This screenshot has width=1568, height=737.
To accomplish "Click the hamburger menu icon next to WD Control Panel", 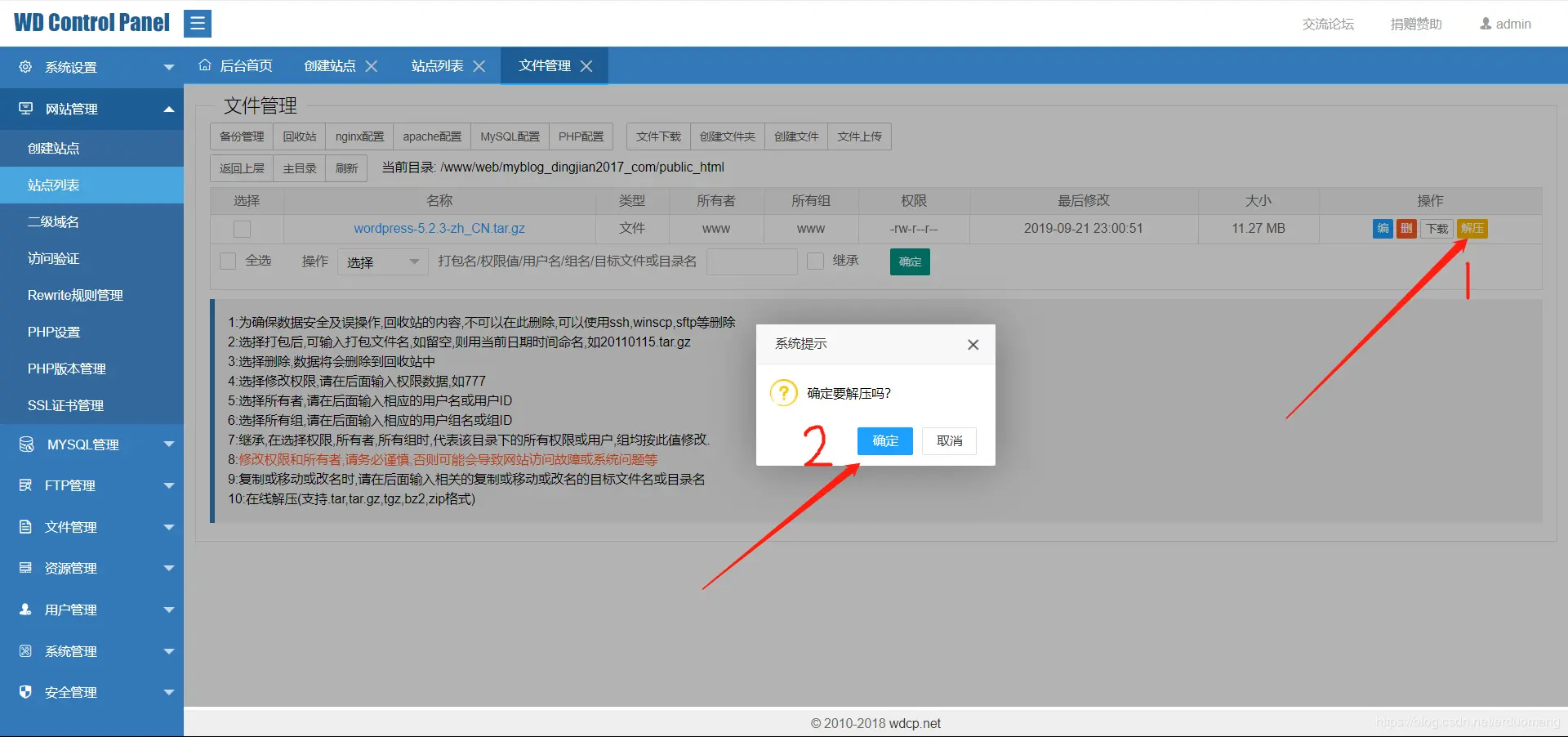I will [198, 23].
